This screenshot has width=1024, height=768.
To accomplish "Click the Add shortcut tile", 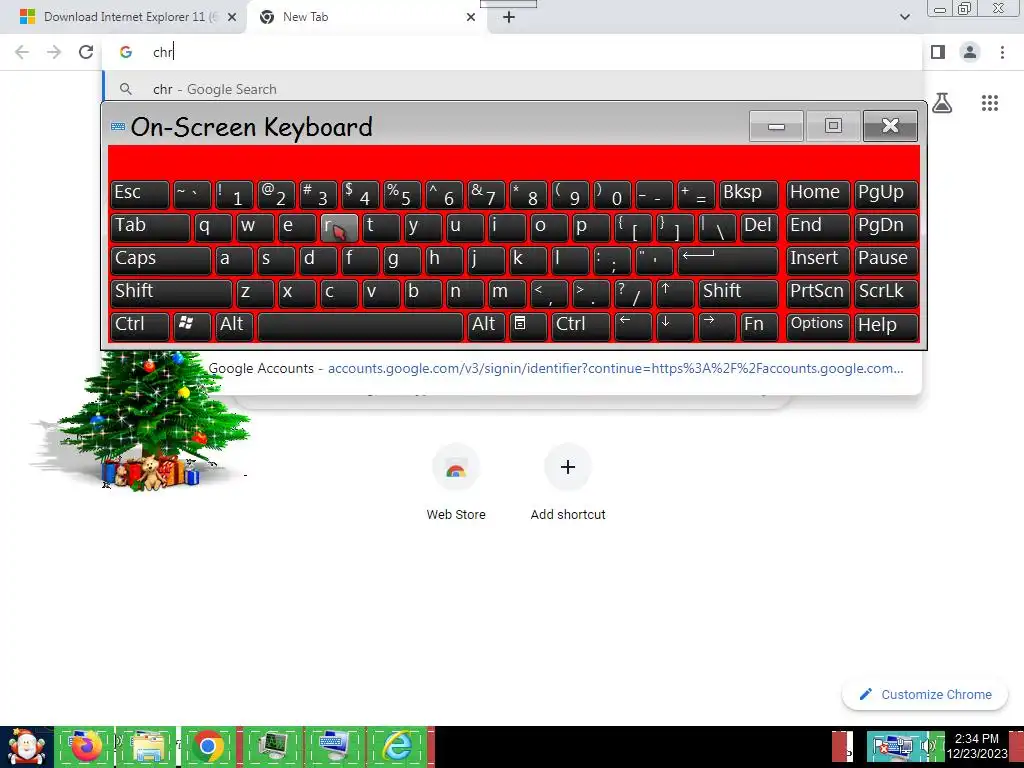I will click(568, 482).
